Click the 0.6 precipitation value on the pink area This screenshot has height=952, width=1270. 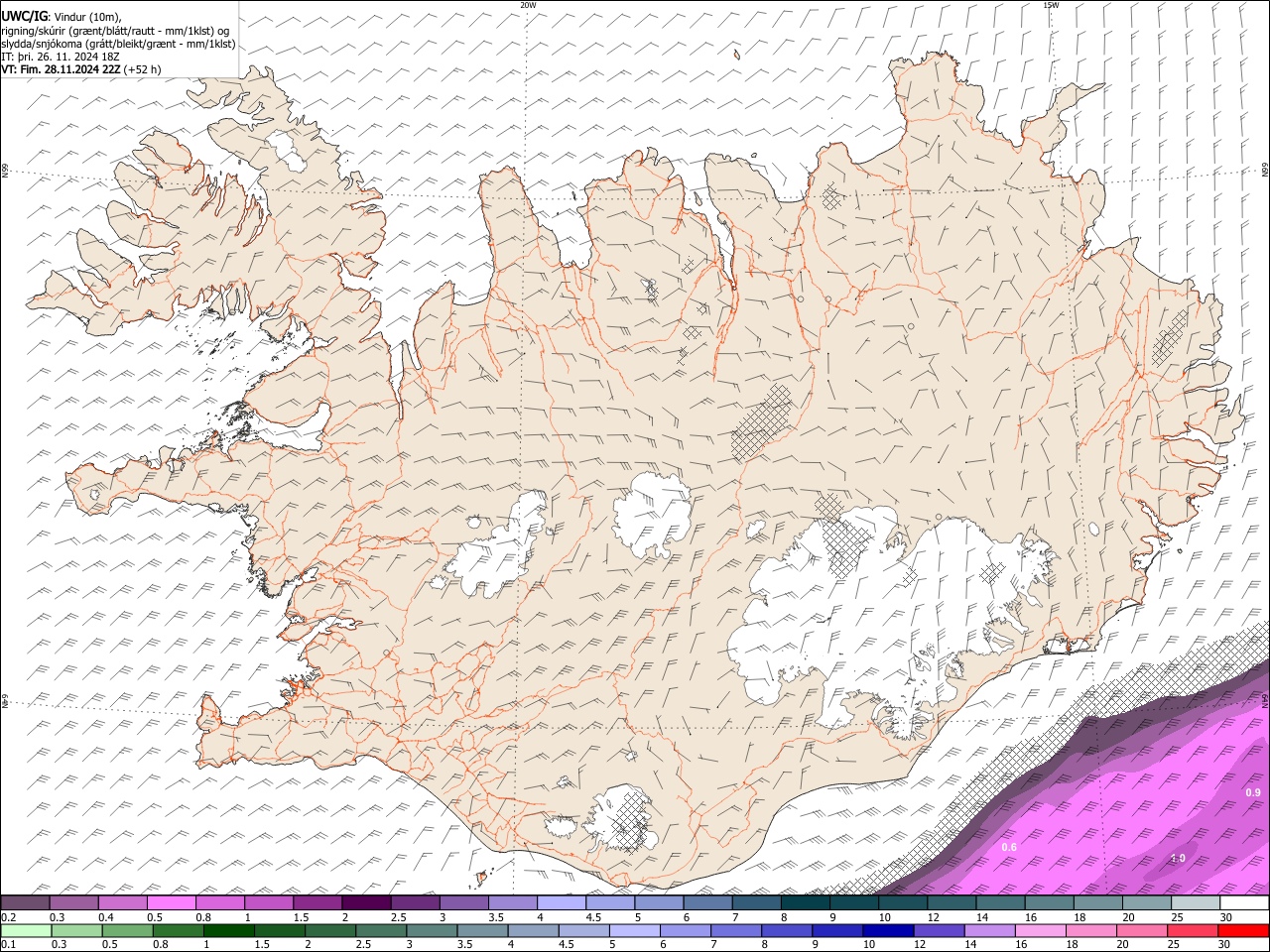[1009, 847]
